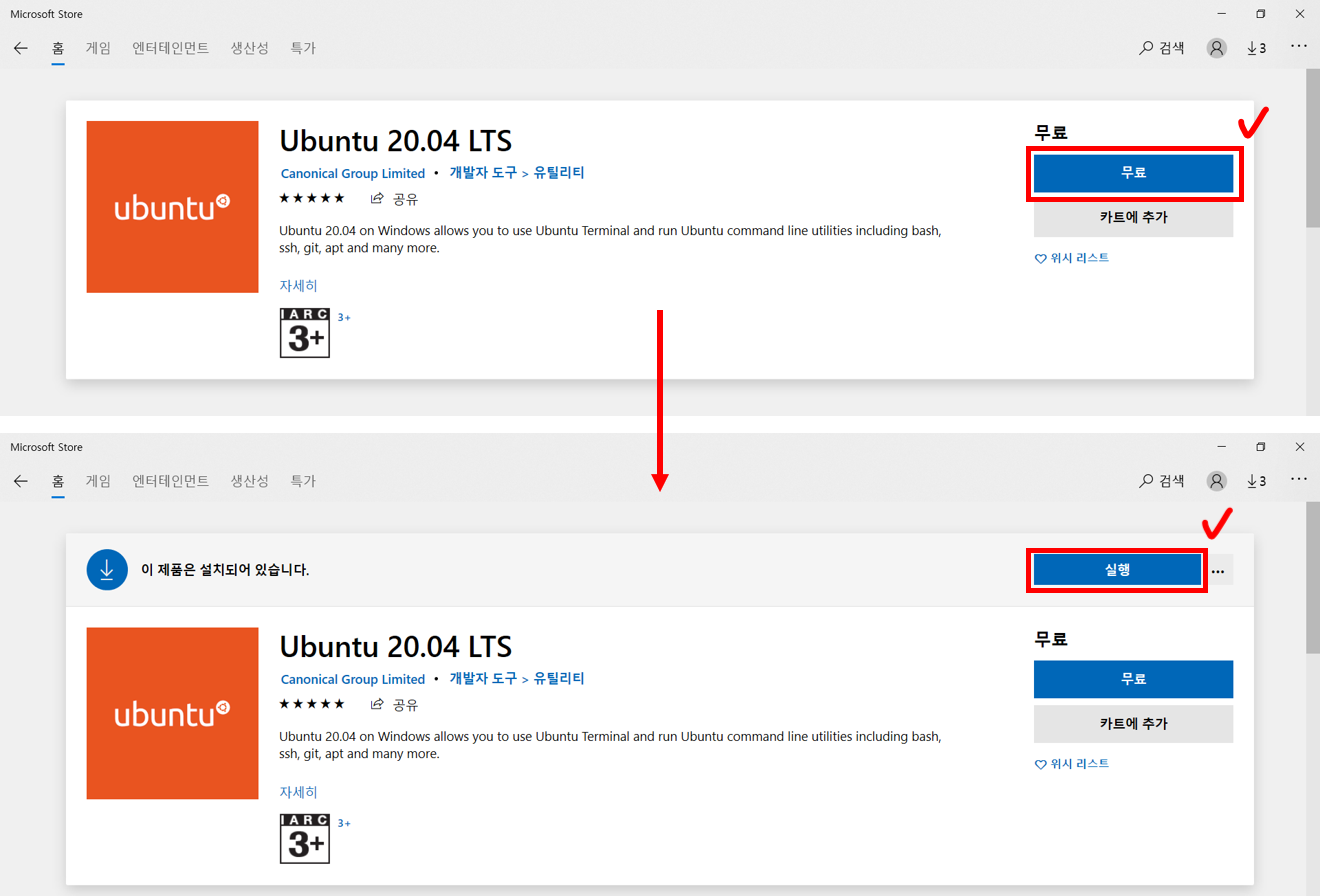Click the scrollbar thumb in upper window
This screenshot has height=896, width=1320.
click(x=1313, y=150)
